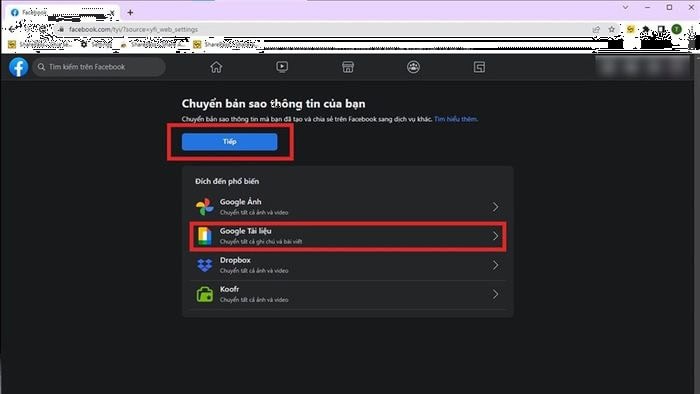700x394 pixels.
Task: Focus the Tìm kiếm trên Facebook search box
Action: pos(99,67)
